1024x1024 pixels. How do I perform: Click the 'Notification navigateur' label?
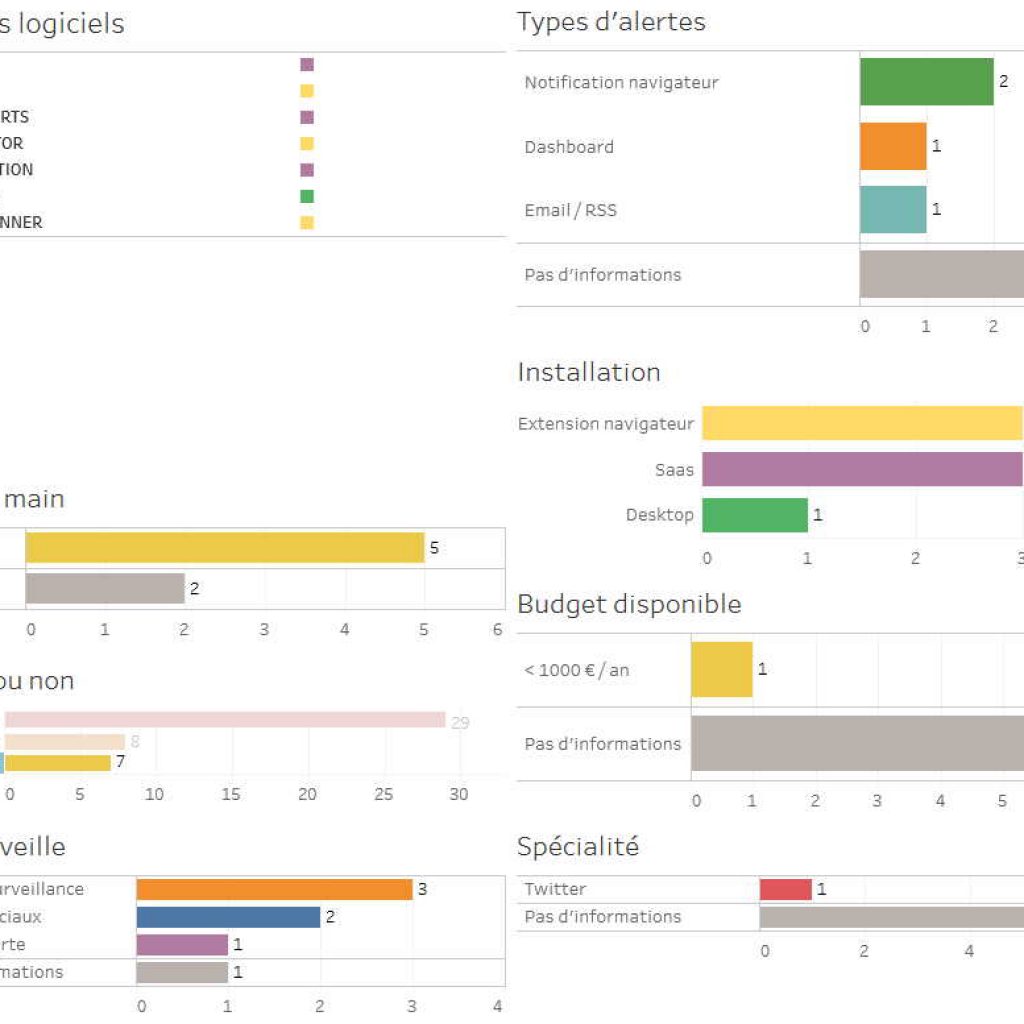point(621,83)
